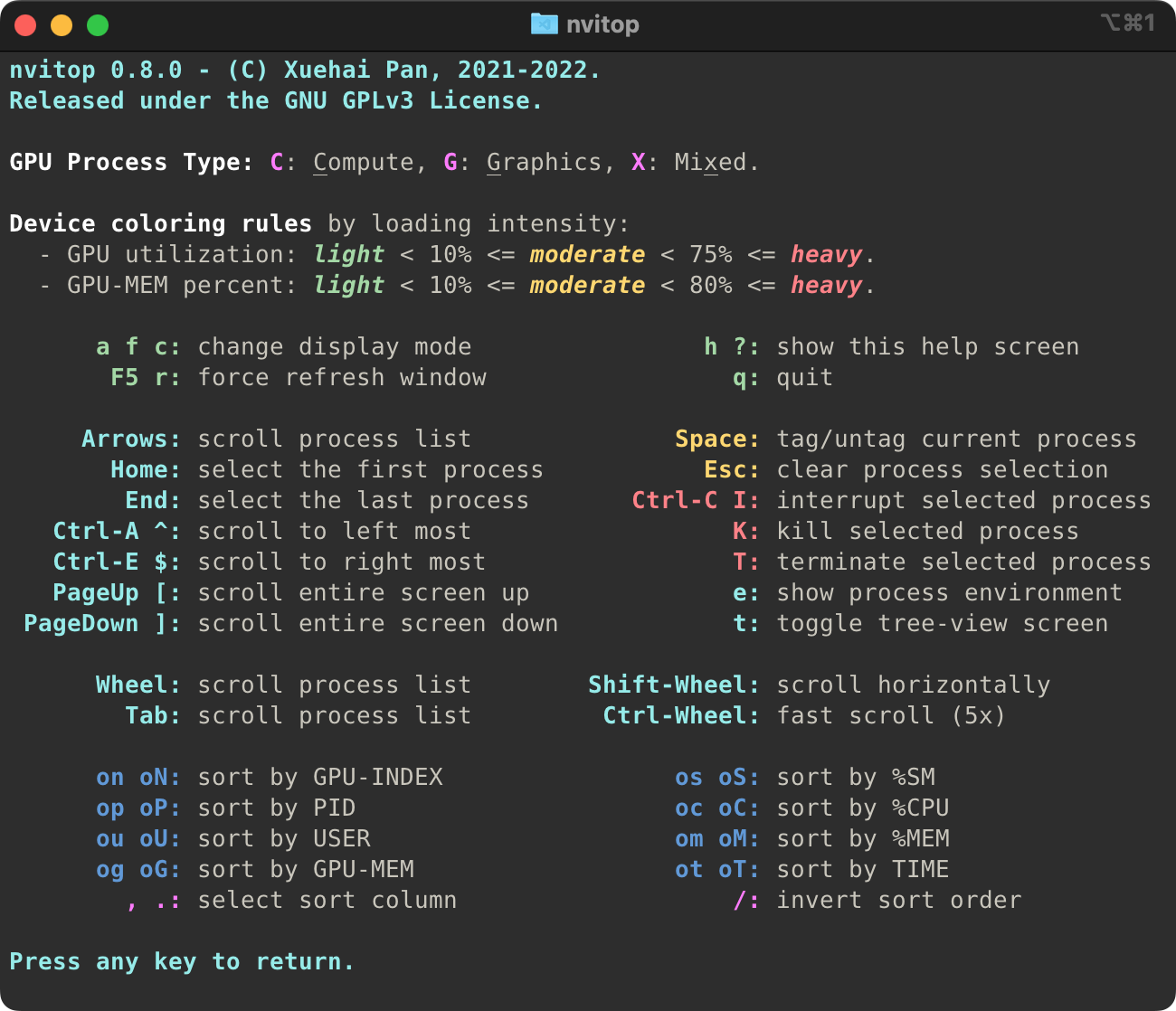Close the nvitop terminal window
The height and width of the screenshot is (1011, 1176).
(x=25, y=25)
